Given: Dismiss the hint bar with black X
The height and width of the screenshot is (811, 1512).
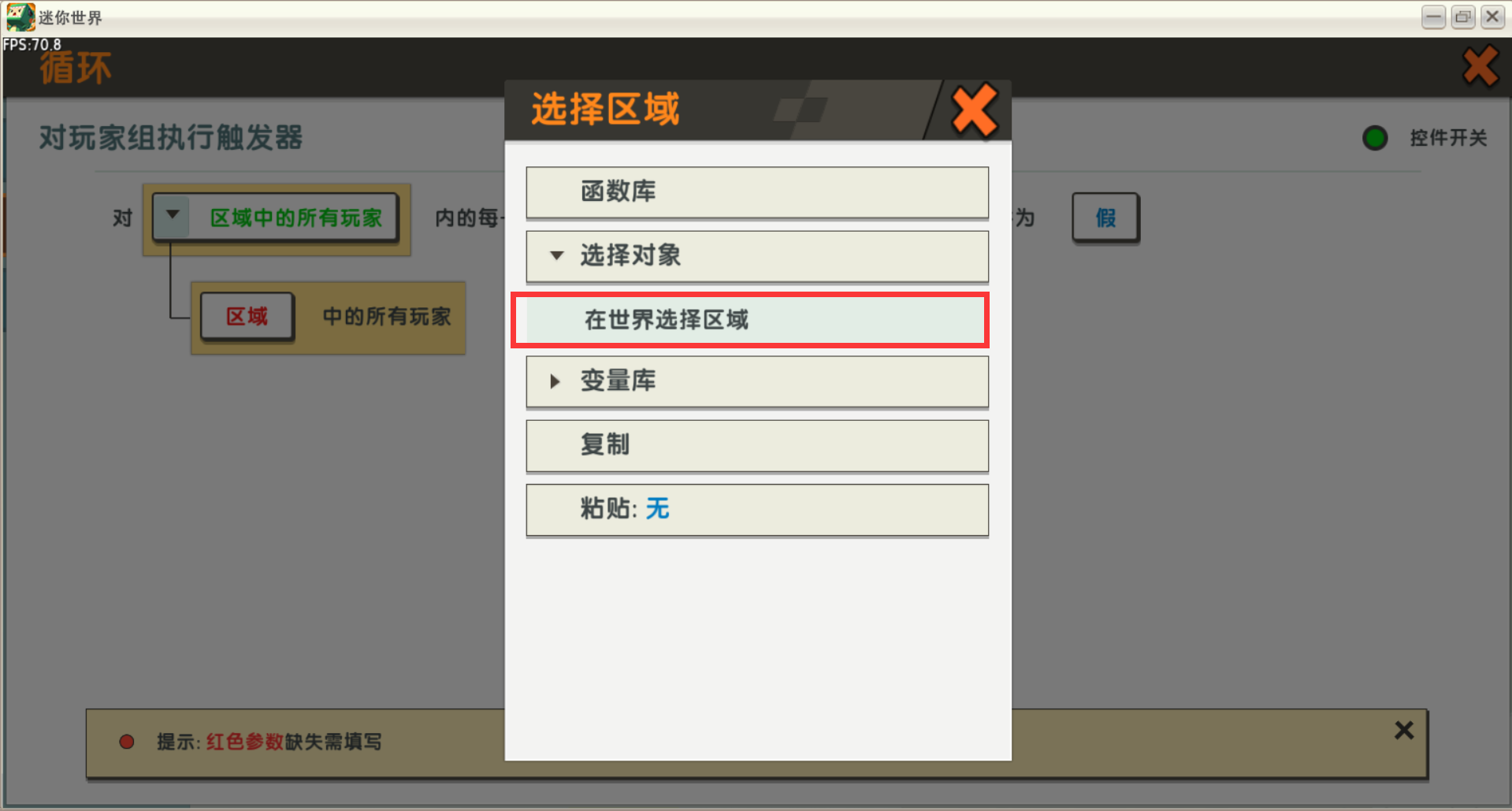Looking at the screenshot, I should click(1403, 730).
